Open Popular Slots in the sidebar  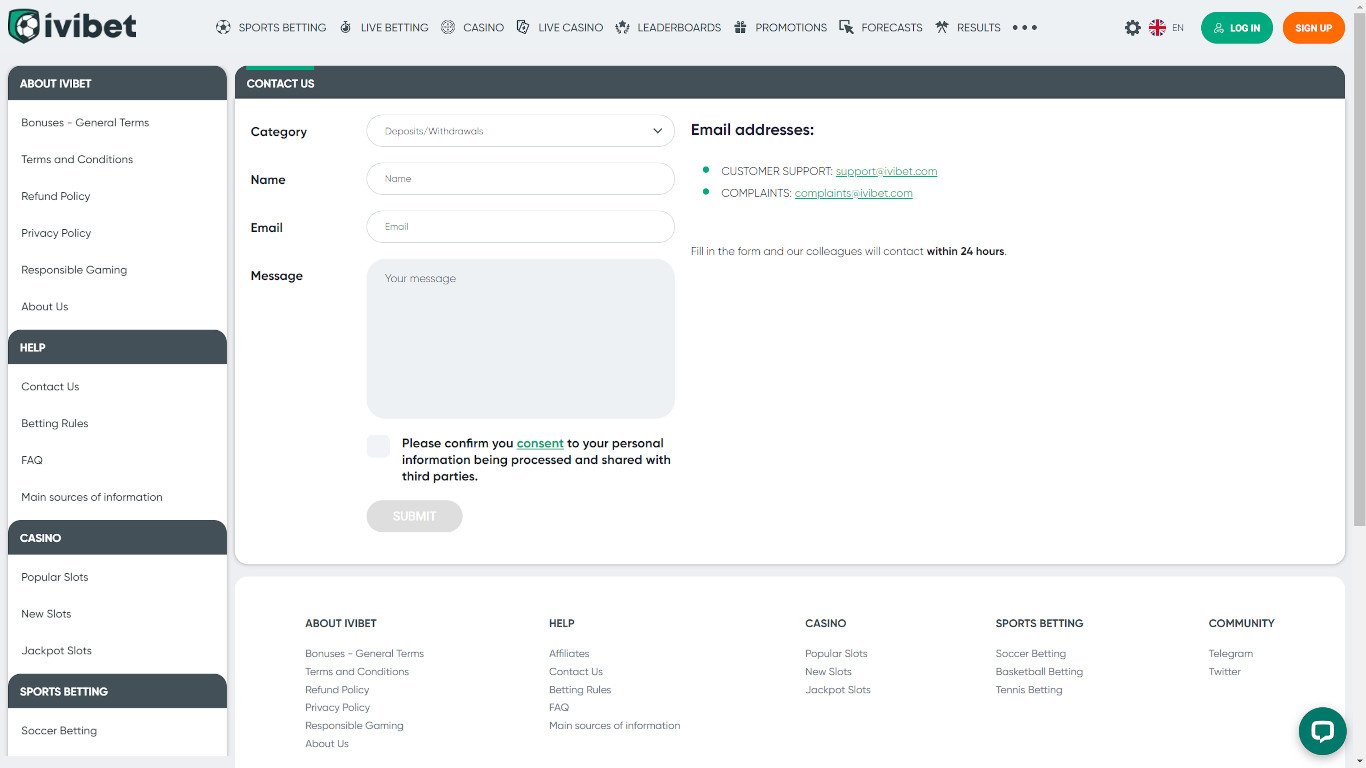coord(55,577)
